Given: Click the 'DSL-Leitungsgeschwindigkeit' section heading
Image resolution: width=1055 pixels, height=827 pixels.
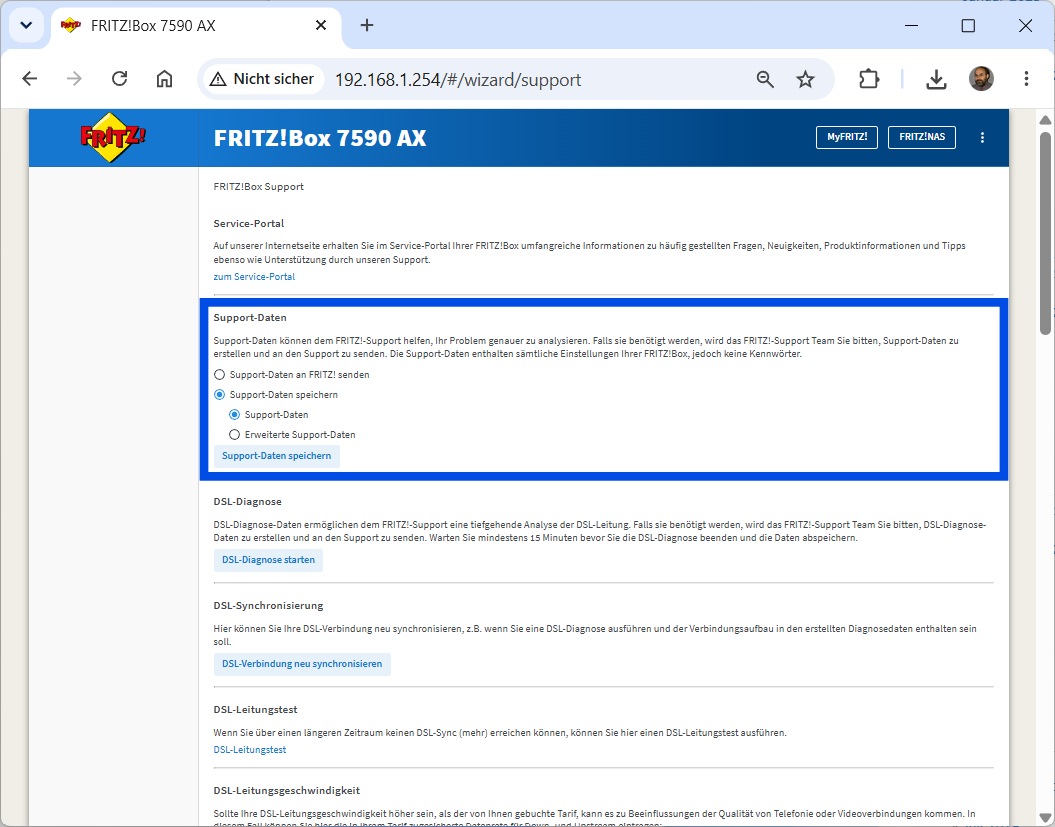Looking at the screenshot, I should 287,791.
